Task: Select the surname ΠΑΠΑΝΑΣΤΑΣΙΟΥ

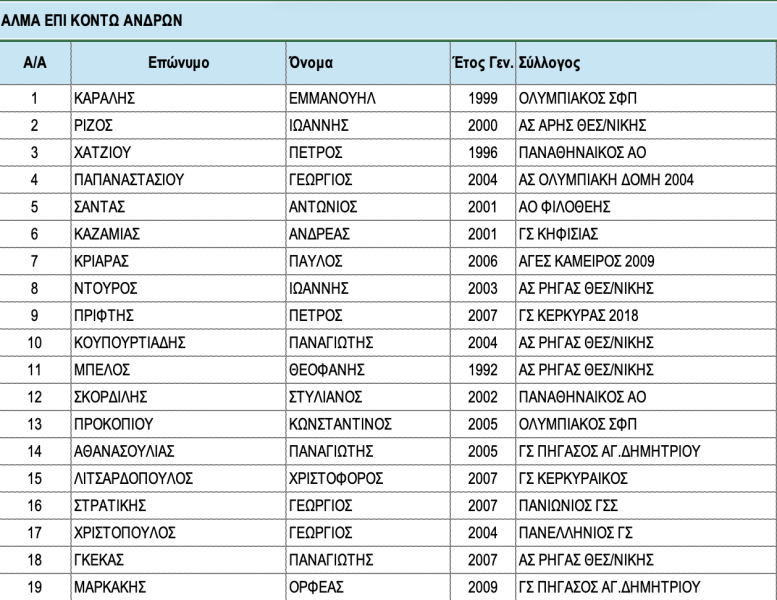Action: point(129,179)
